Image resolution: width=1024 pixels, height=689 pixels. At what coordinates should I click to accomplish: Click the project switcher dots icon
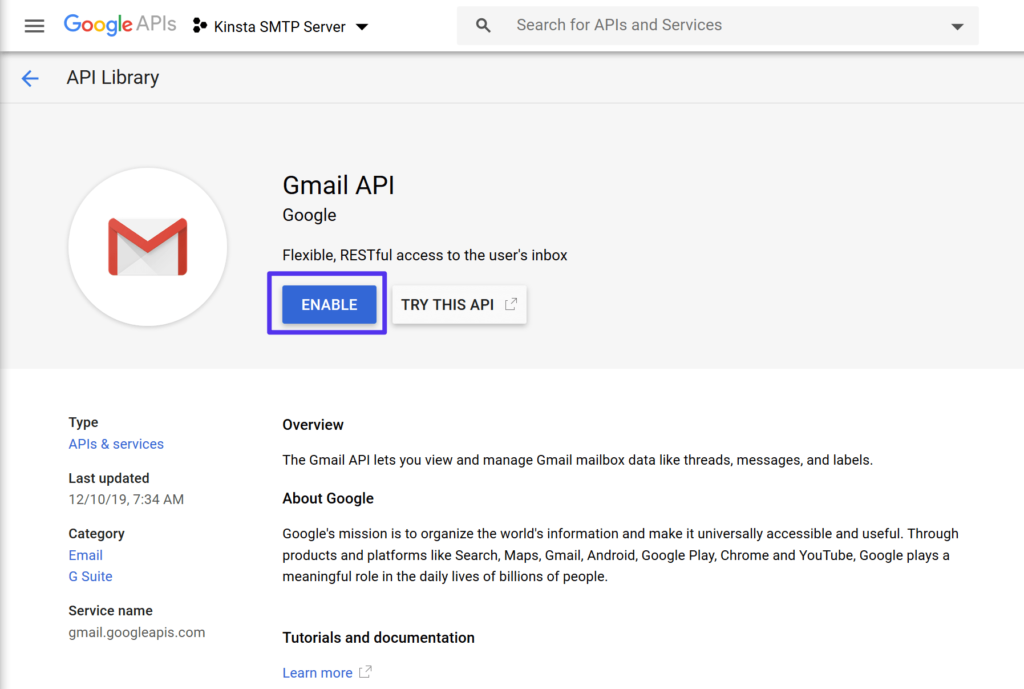199,27
